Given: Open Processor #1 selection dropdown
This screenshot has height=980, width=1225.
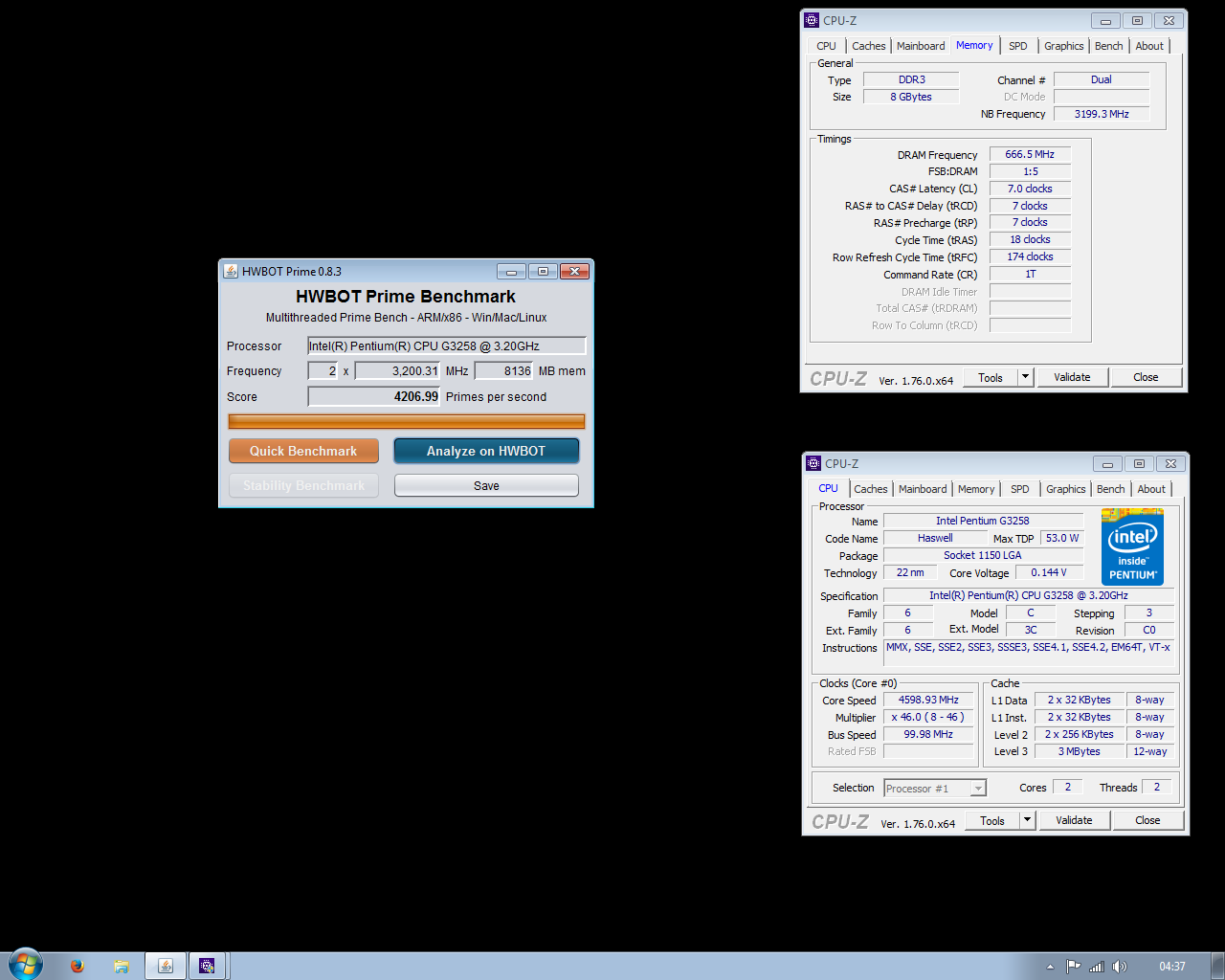Looking at the screenshot, I should 935,788.
